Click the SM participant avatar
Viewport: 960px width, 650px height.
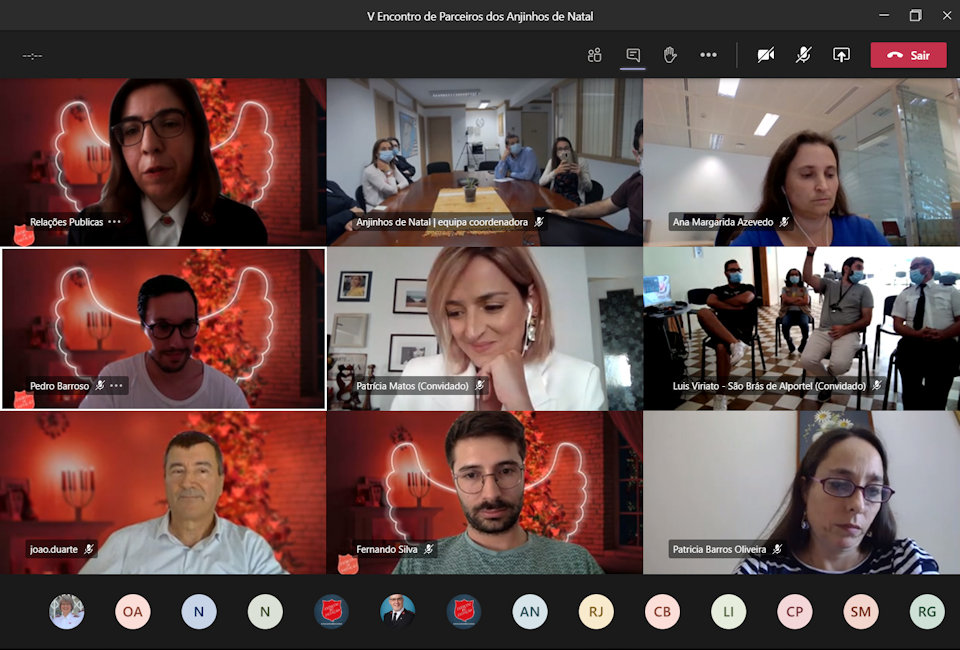click(x=860, y=611)
